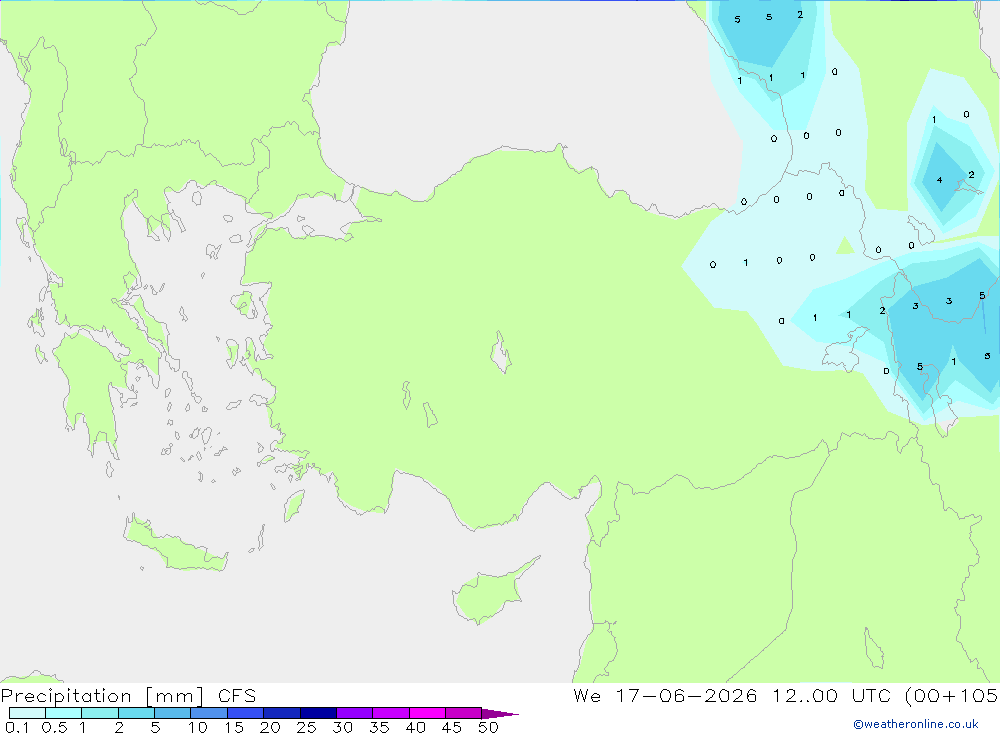Click the '0.5' legend scale label
The image size is (1000, 733).
[54, 727]
